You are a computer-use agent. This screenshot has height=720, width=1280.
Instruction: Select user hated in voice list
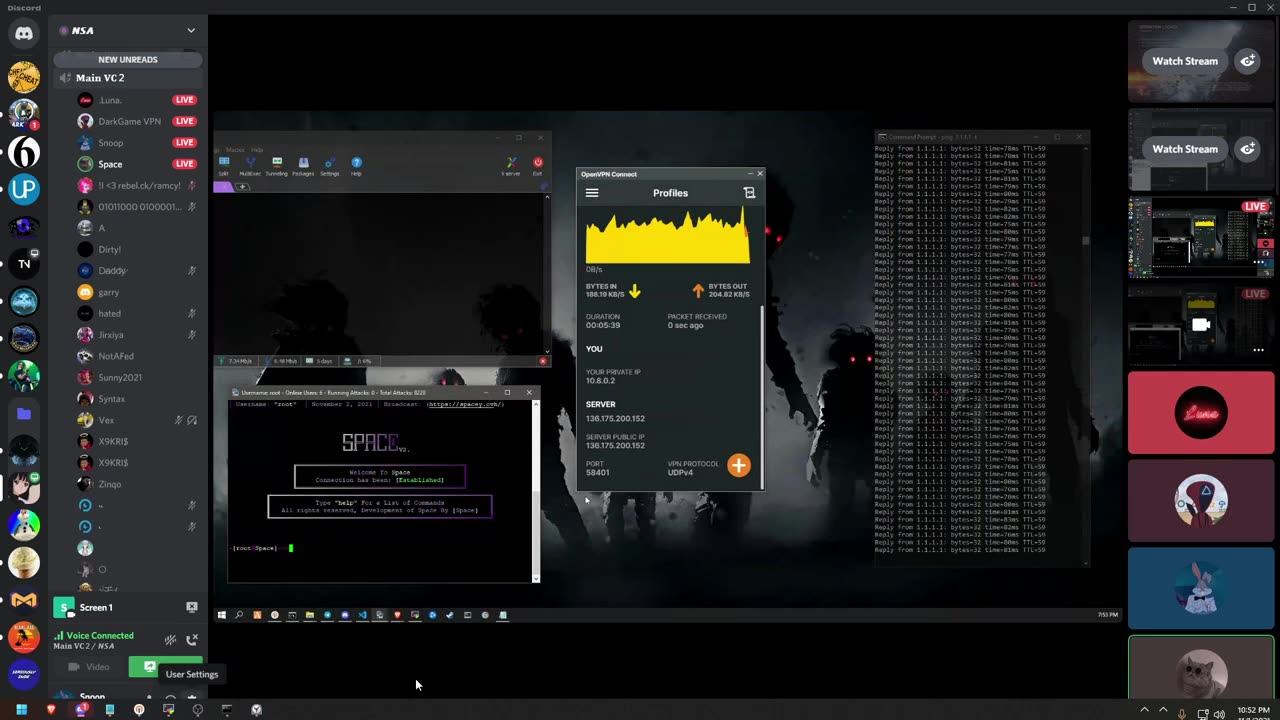point(137,313)
